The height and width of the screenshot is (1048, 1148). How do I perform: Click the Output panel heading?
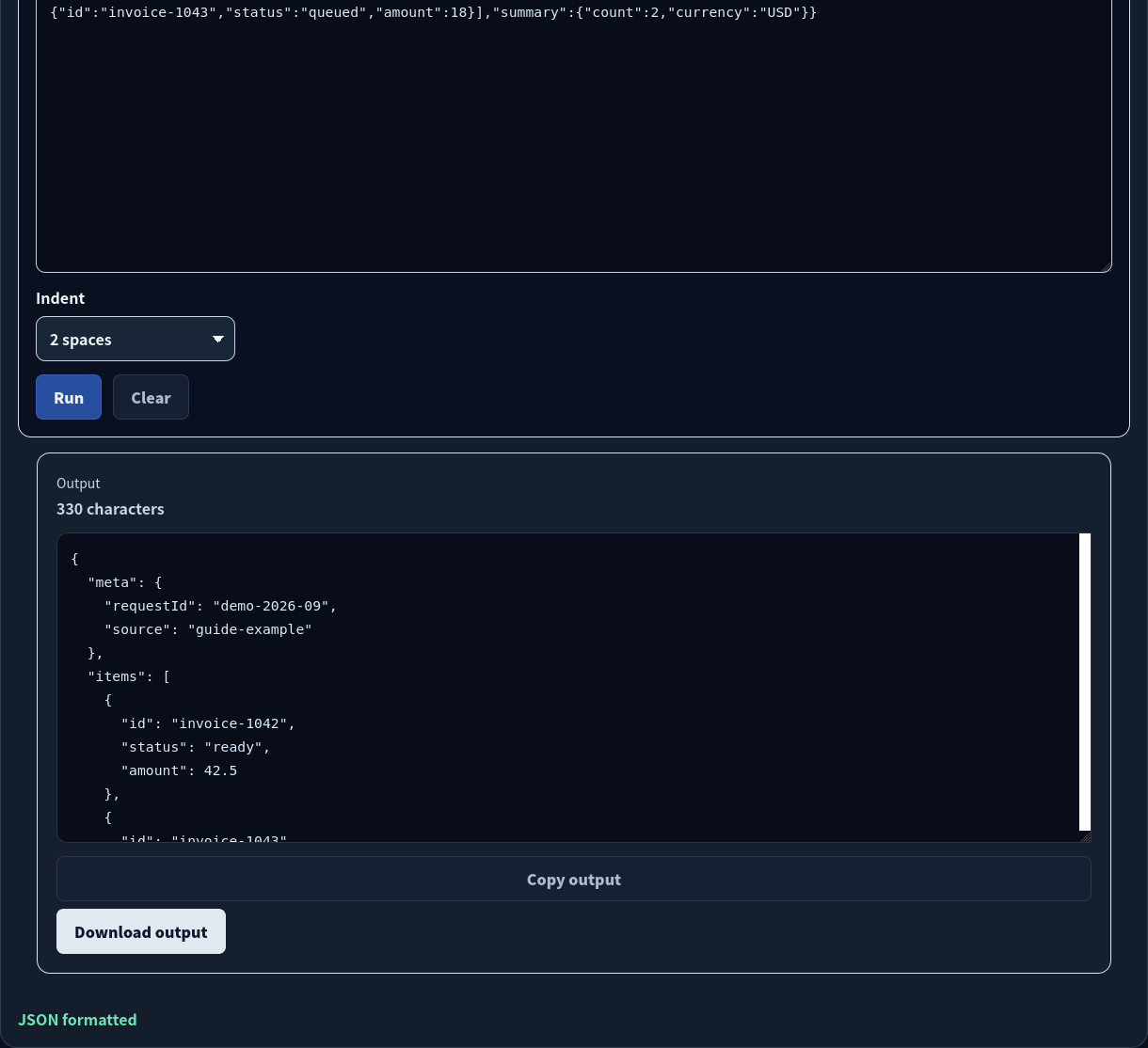[x=78, y=484]
